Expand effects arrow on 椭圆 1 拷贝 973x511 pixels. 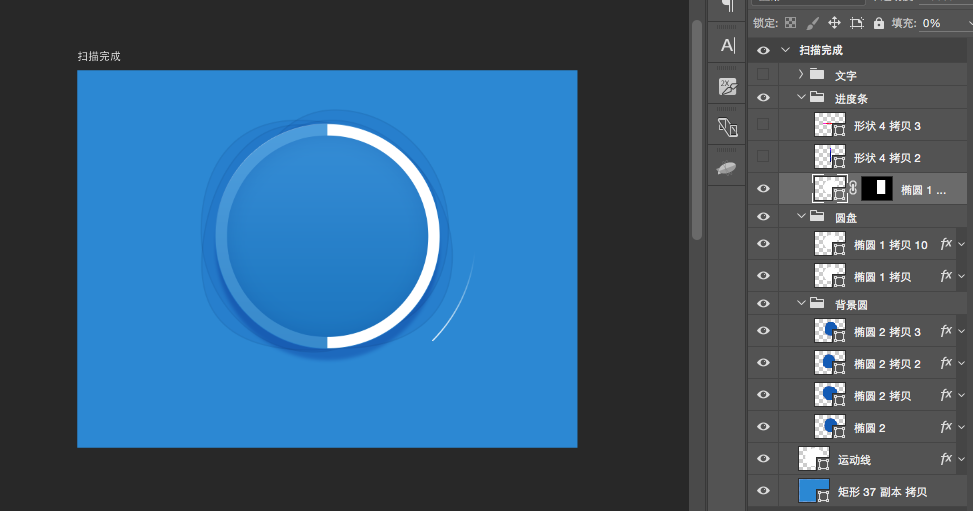tap(962, 276)
